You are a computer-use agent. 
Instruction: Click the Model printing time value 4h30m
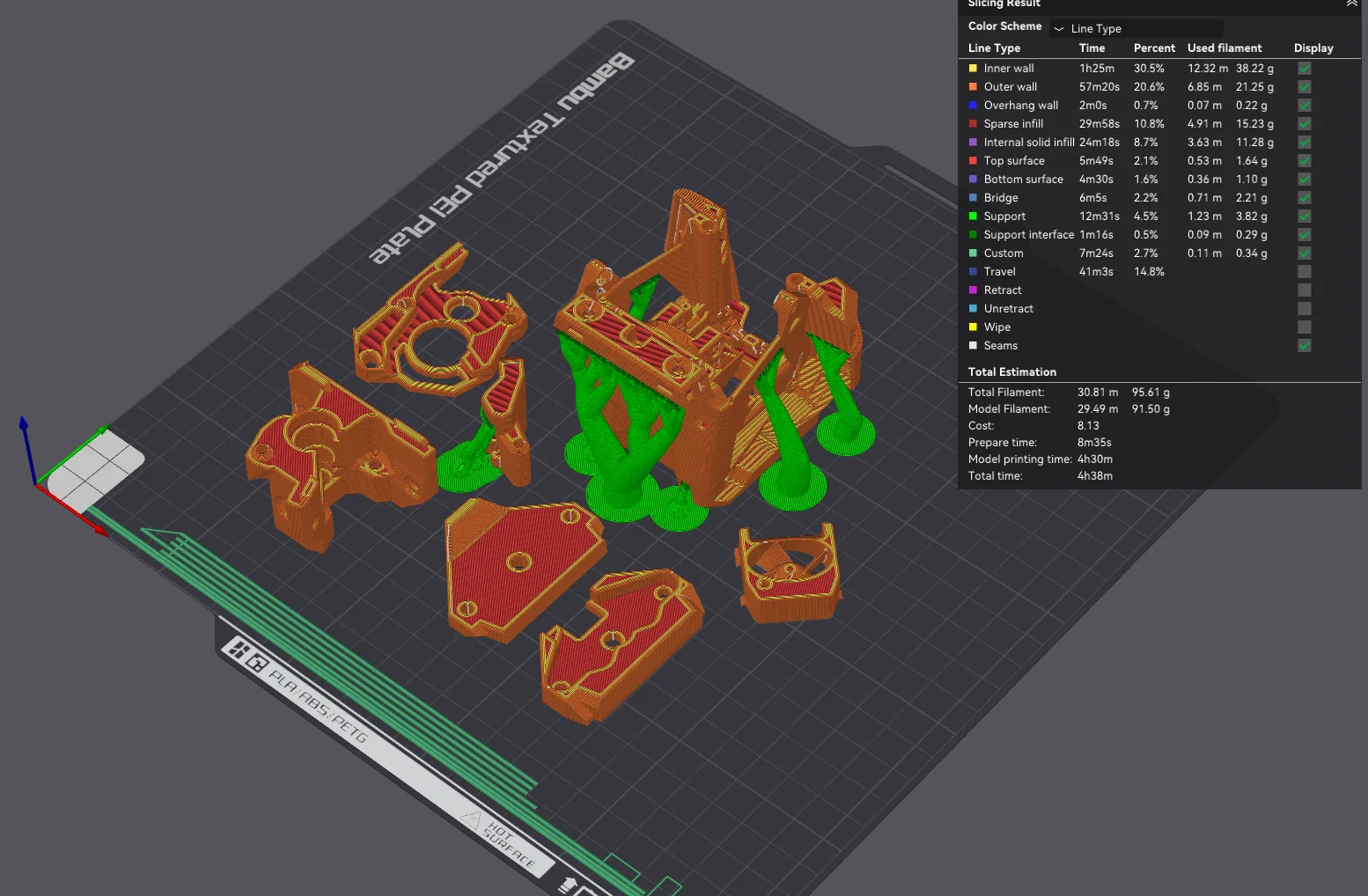coord(1095,459)
